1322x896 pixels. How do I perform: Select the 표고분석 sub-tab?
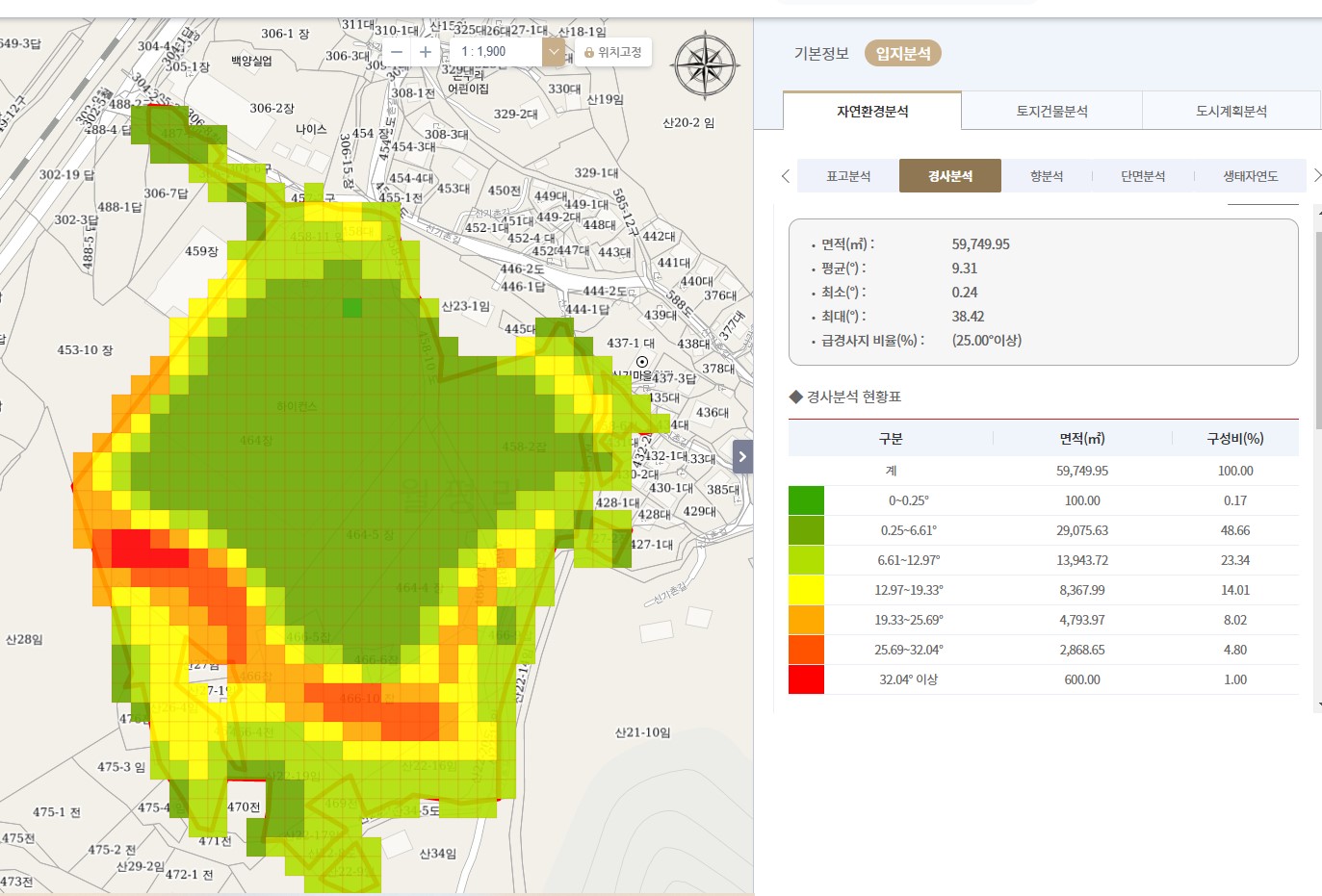[x=848, y=176]
